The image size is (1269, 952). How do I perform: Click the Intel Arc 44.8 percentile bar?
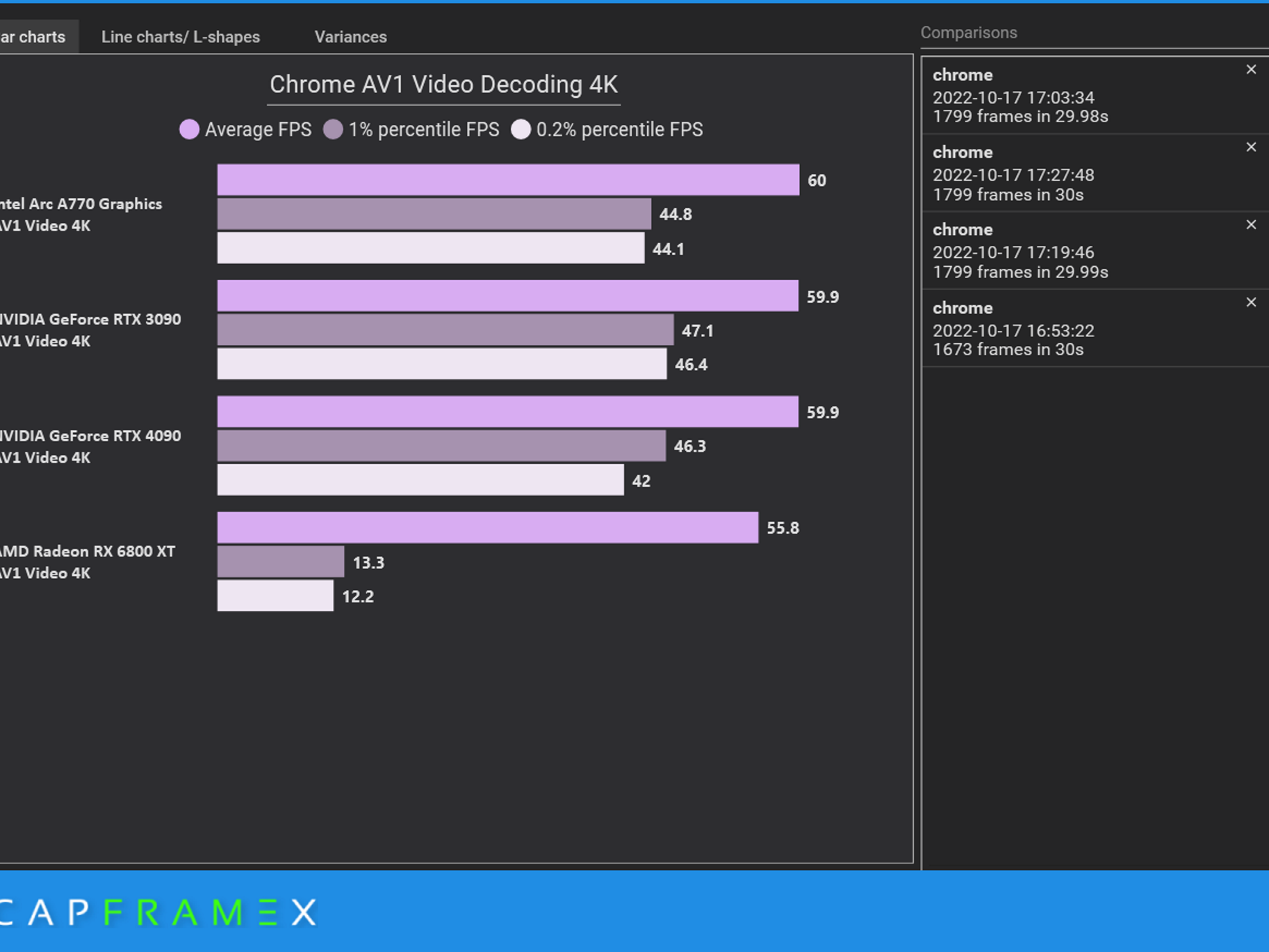[x=434, y=214]
